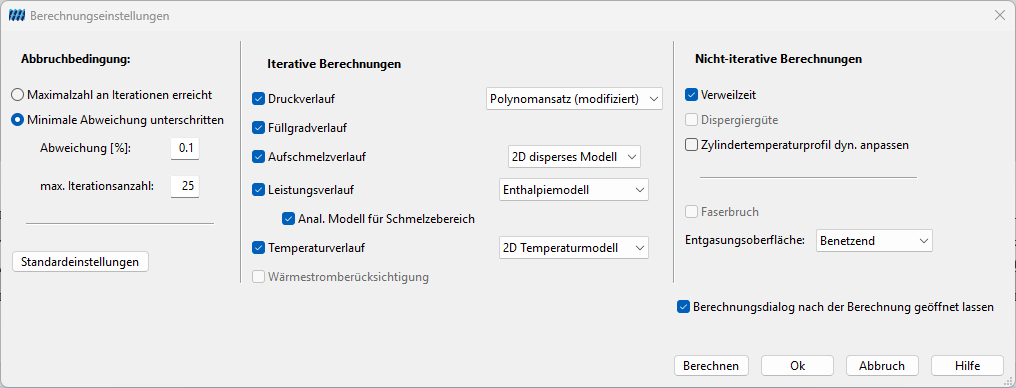Open the Enthalpiemodell dropdown
1016x388 pixels.
tap(574, 190)
